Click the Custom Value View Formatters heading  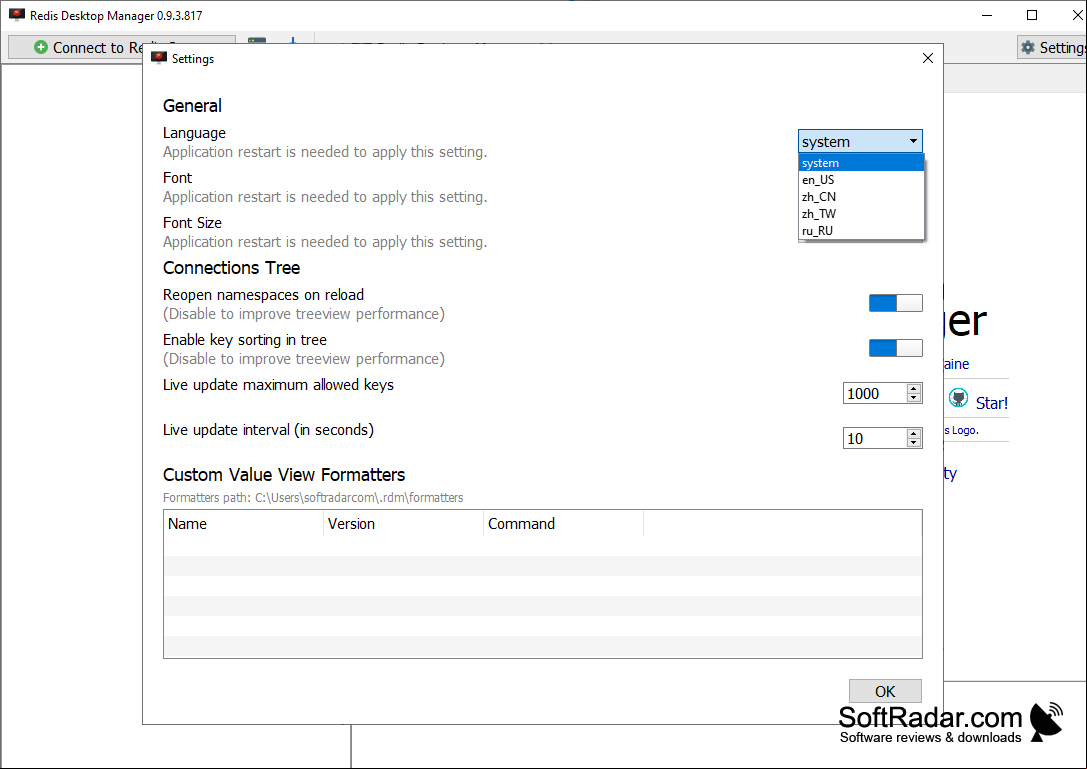click(x=284, y=474)
